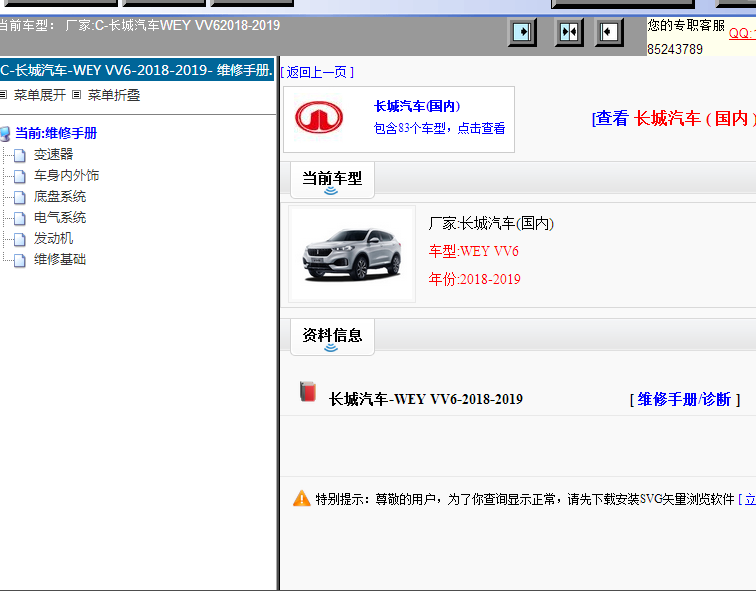Go back via 返回上一页 link
Image resolution: width=756 pixels, height=591 pixels.
317,72
